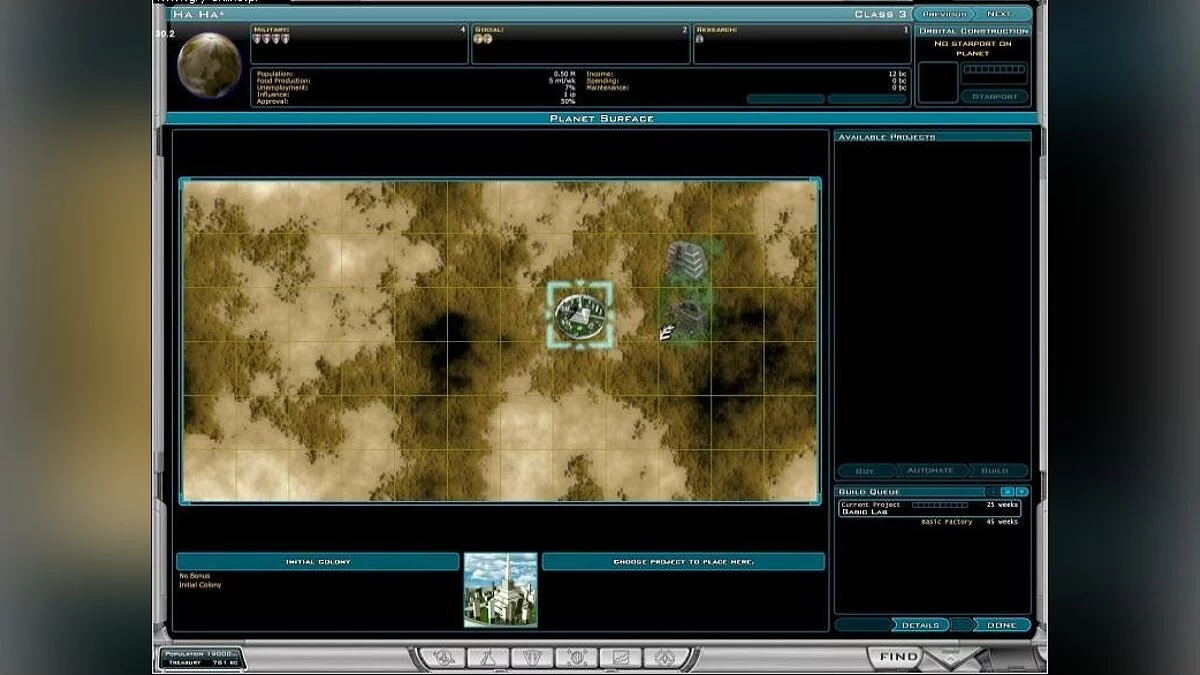Move queue item down with the Build Queue arrow
The width and height of the screenshot is (1200, 675).
(1021, 492)
